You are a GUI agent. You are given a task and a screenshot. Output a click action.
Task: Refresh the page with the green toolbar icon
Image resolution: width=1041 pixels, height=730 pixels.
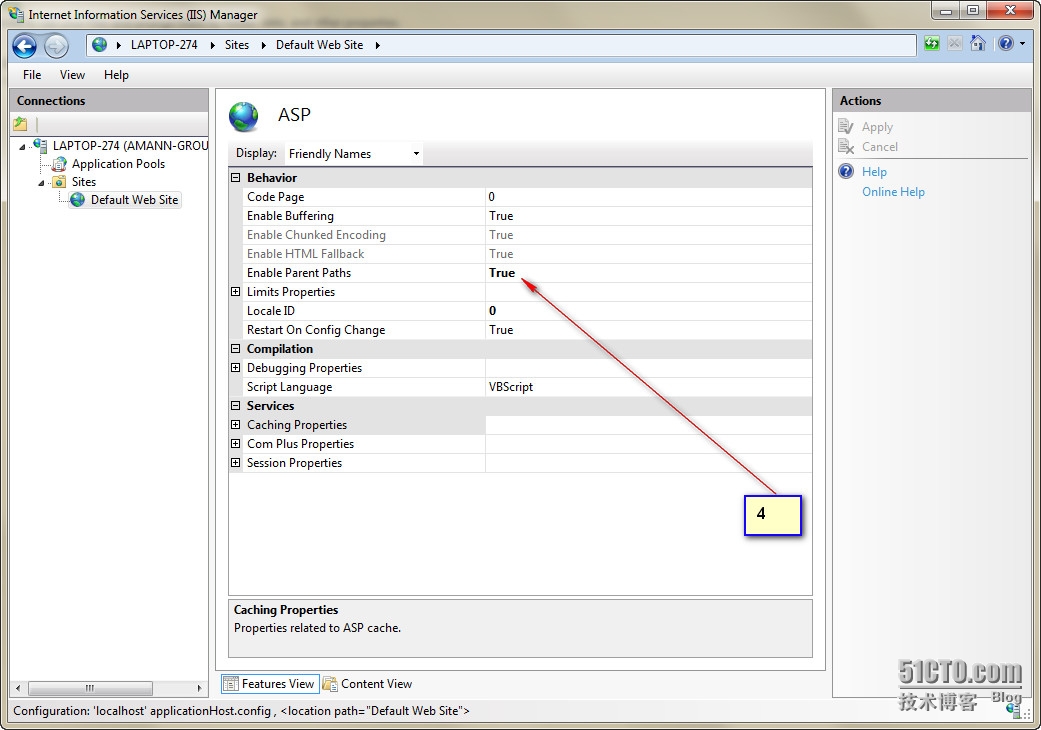(x=932, y=44)
